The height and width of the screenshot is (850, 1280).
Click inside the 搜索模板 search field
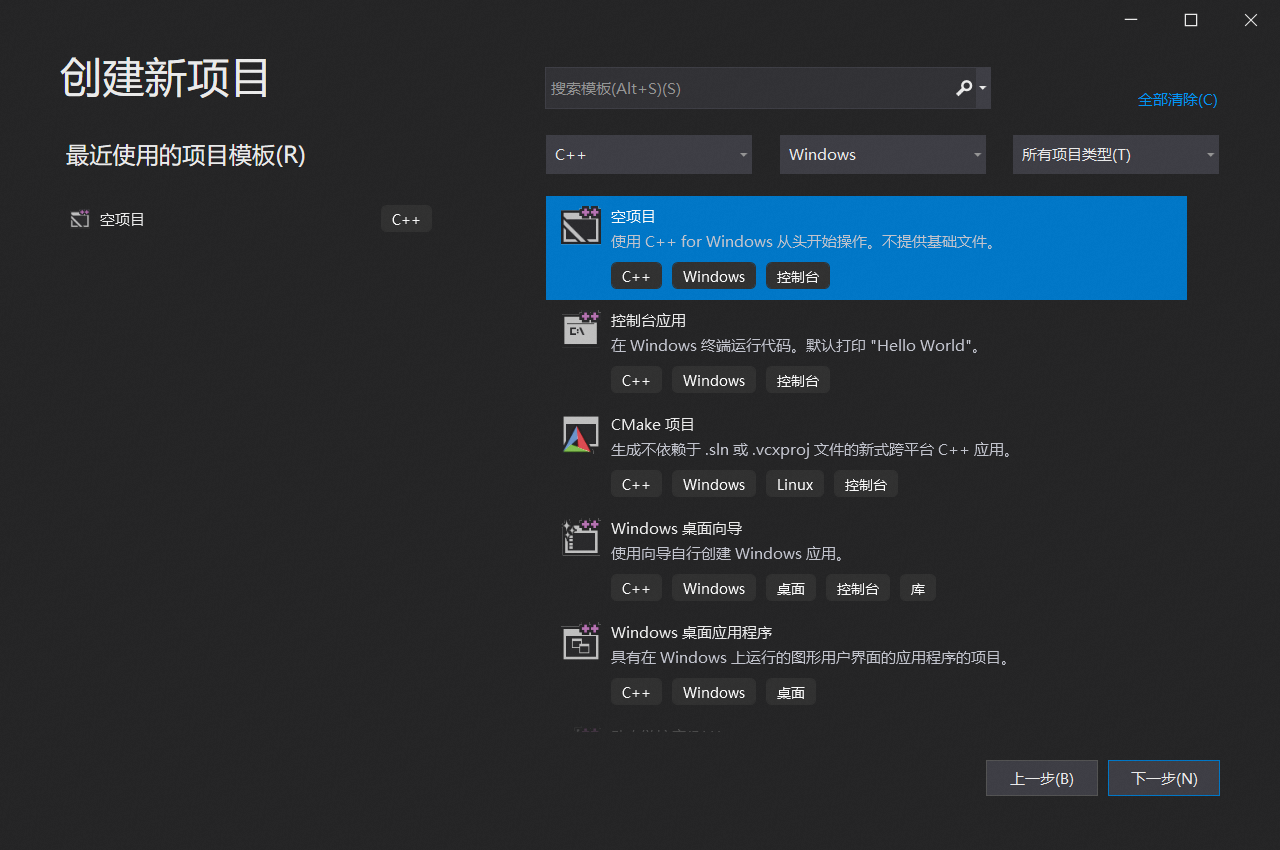coord(740,88)
